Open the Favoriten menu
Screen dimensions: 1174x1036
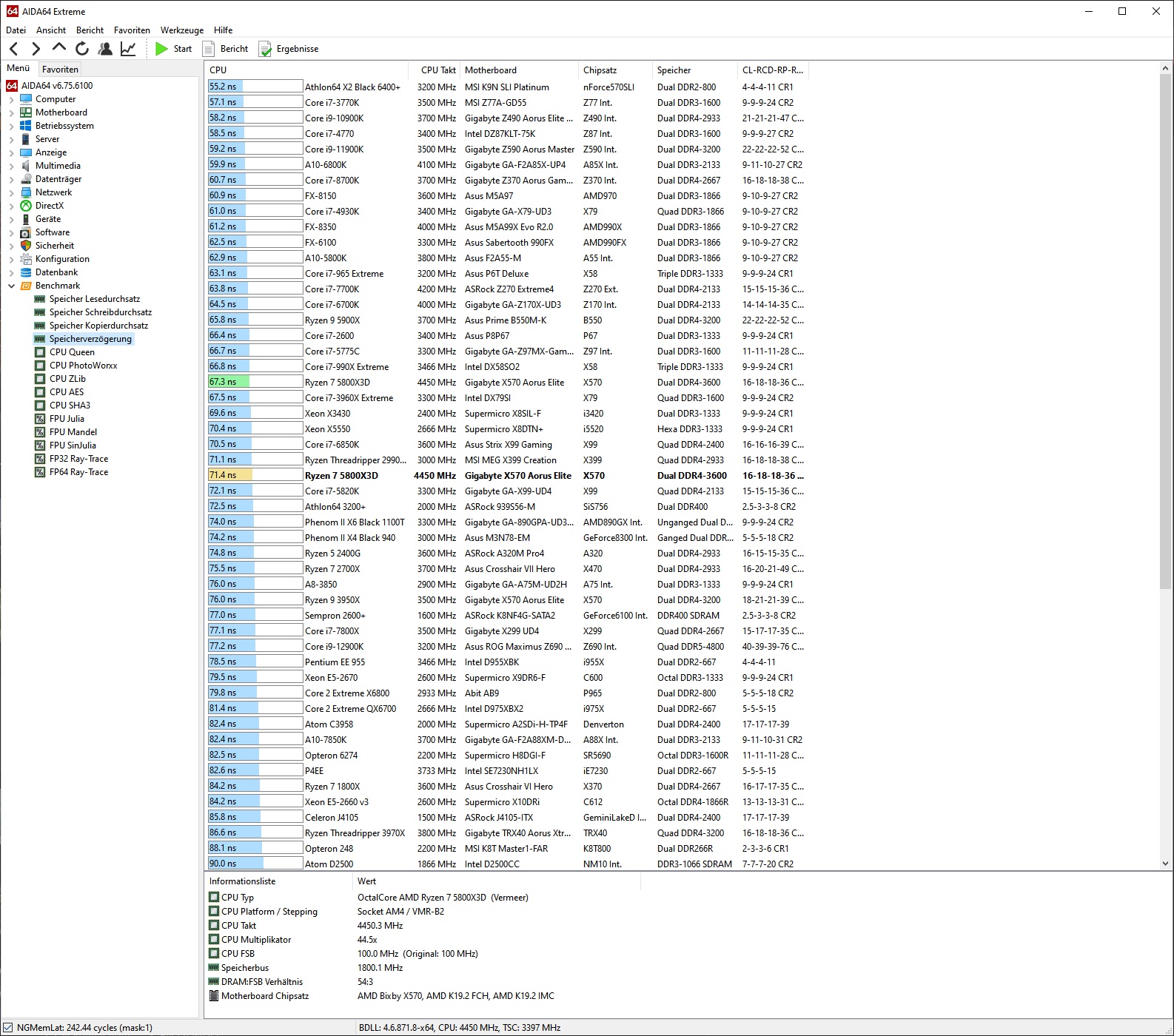pyautogui.click(x=132, y=30)
